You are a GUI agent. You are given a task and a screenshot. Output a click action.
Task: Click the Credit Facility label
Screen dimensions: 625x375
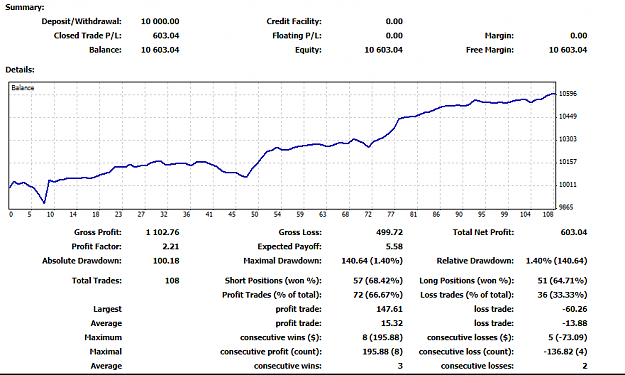point(294,21)
